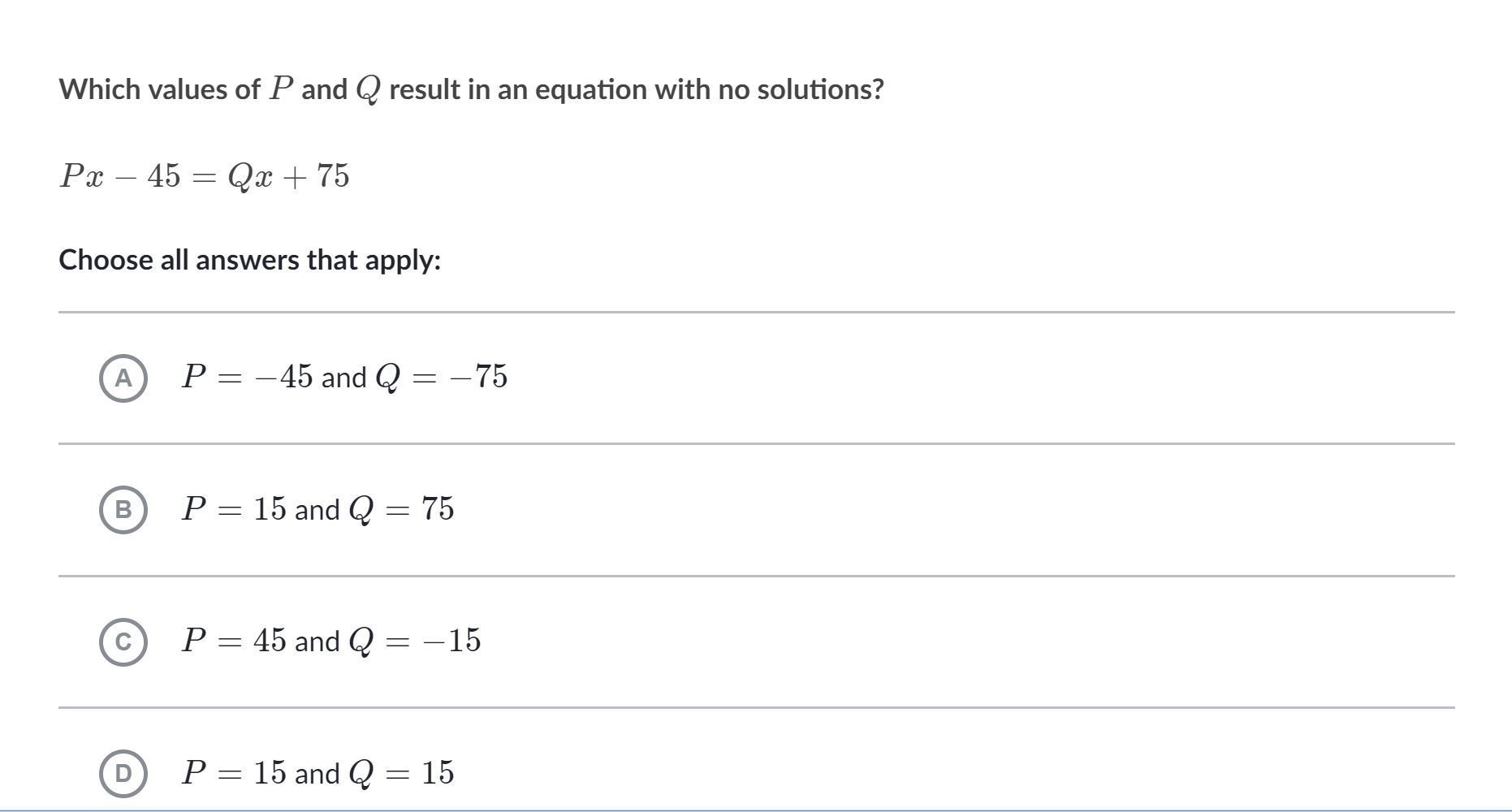Click the P = −45 value in option A

pos(247,377)
